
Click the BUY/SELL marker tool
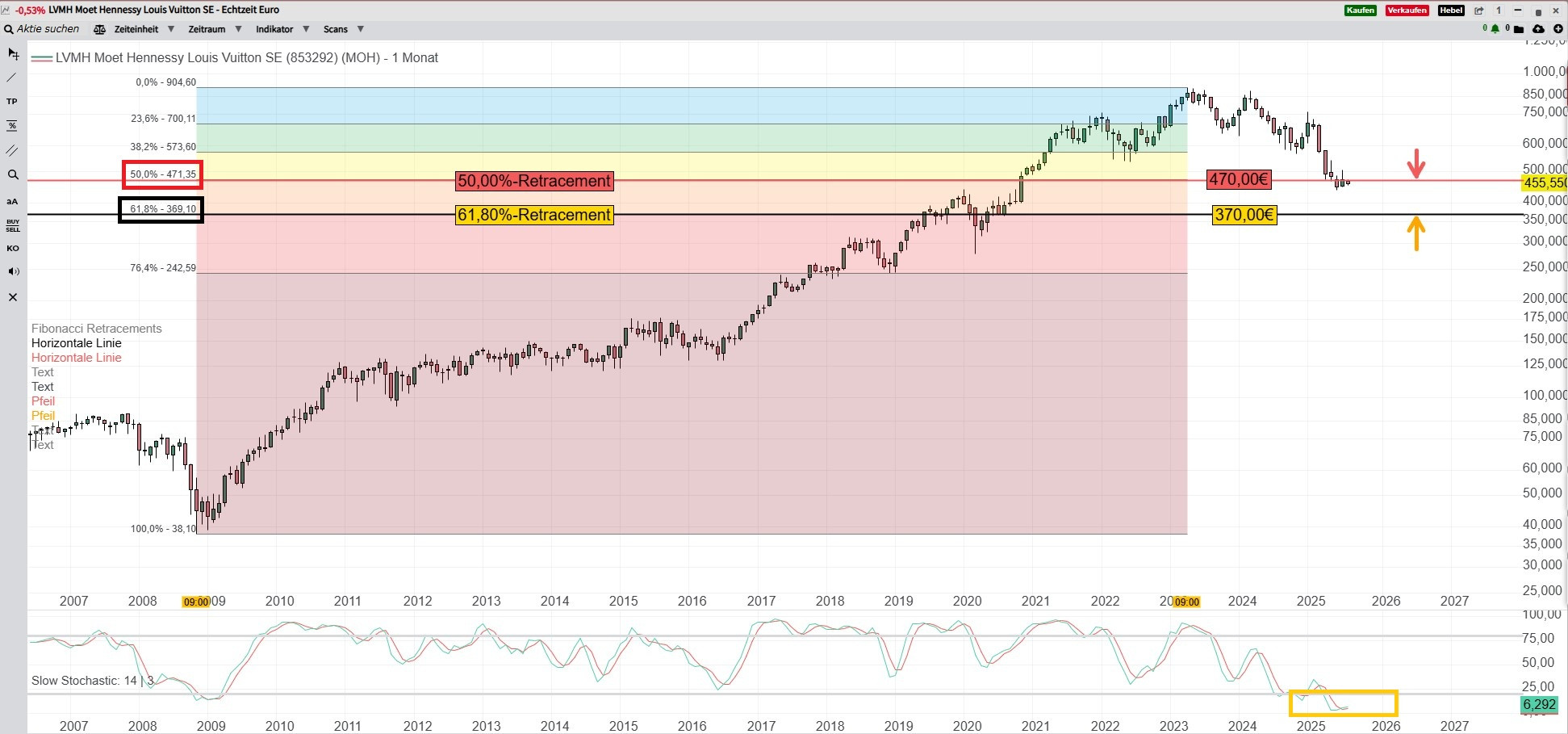pyautogui.click(x=12, y=225)
